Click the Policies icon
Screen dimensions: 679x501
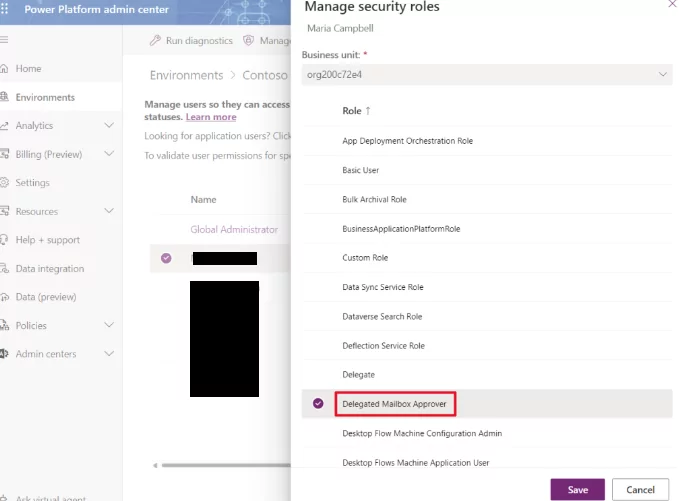click(x=4, y=326)
